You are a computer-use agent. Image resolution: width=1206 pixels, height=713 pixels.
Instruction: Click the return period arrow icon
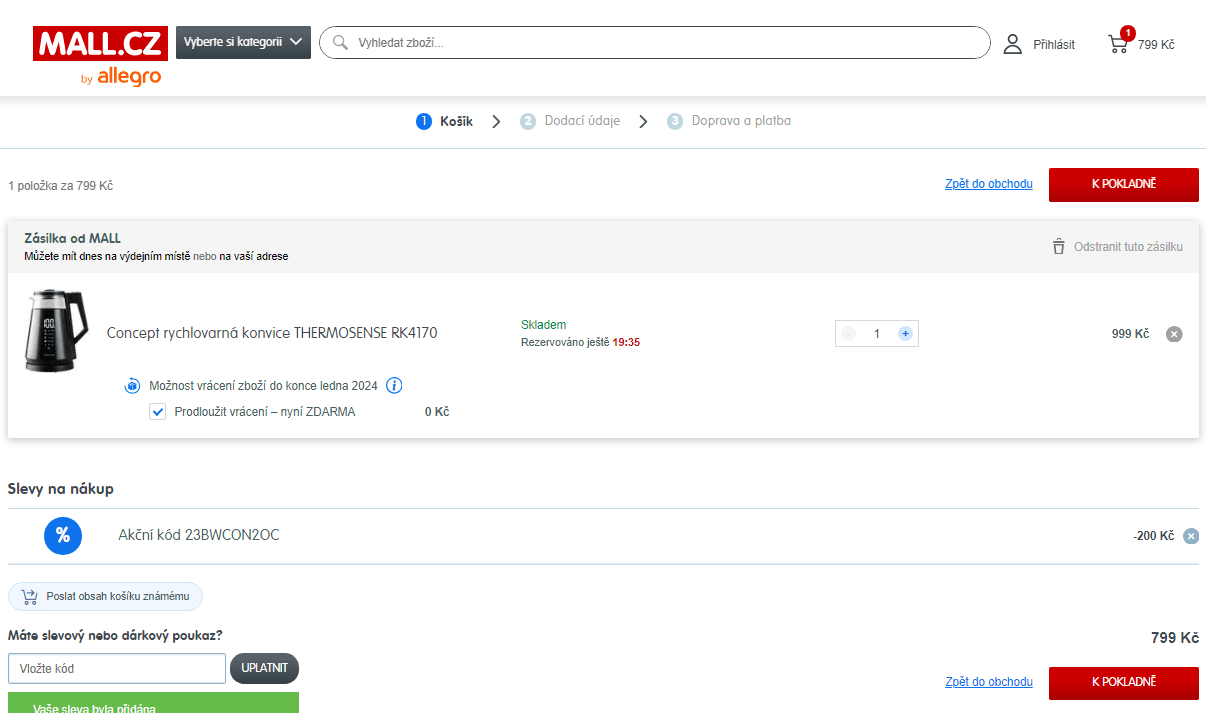click(x=133, y=385)
